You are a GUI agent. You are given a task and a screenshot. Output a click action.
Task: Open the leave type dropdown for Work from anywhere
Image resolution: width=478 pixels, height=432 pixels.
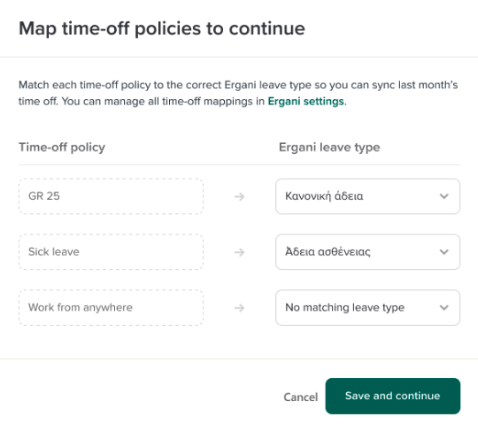[x=368, y=307]
